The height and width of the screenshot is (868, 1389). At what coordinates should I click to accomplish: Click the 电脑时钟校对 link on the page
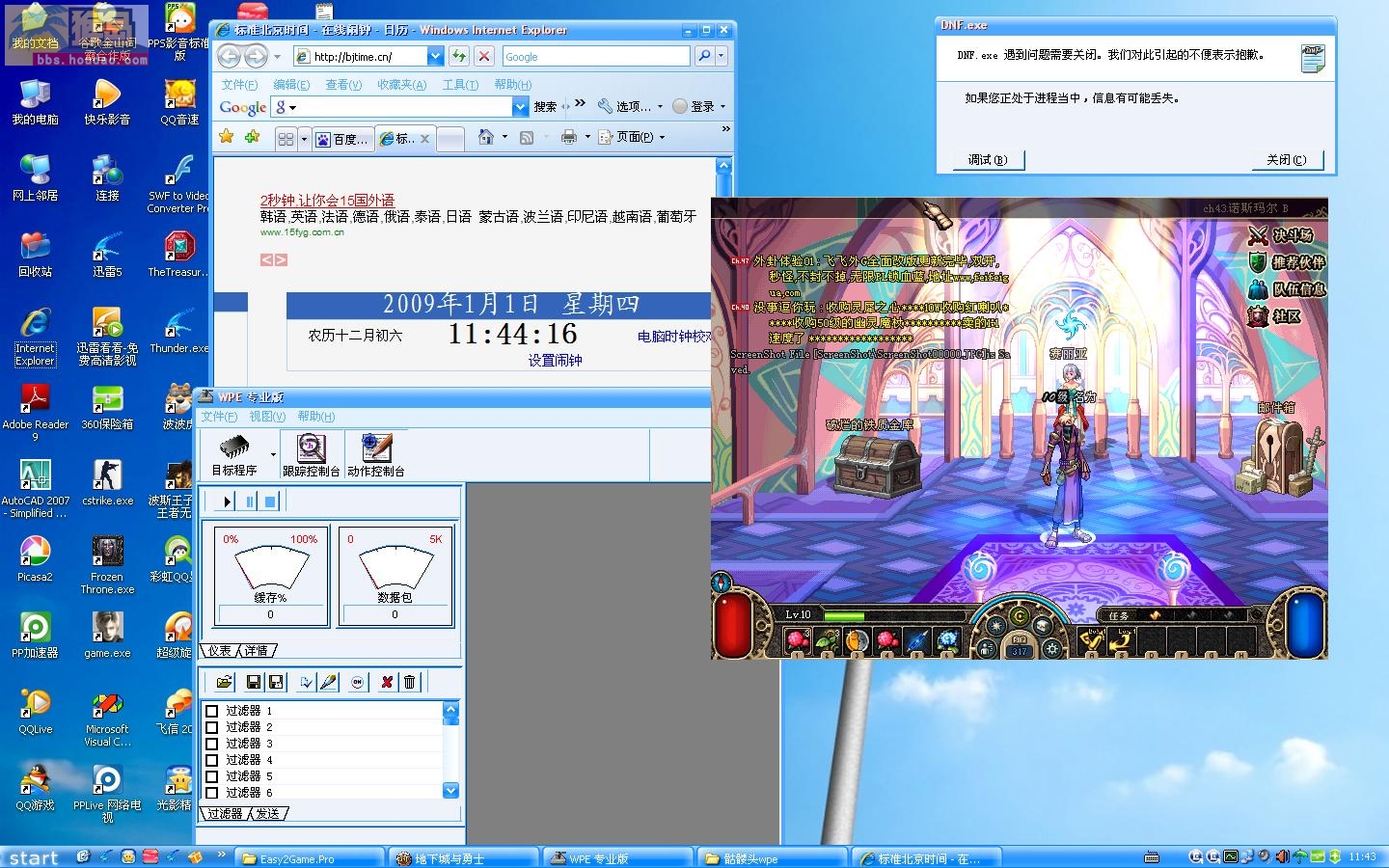click(674, 337)
